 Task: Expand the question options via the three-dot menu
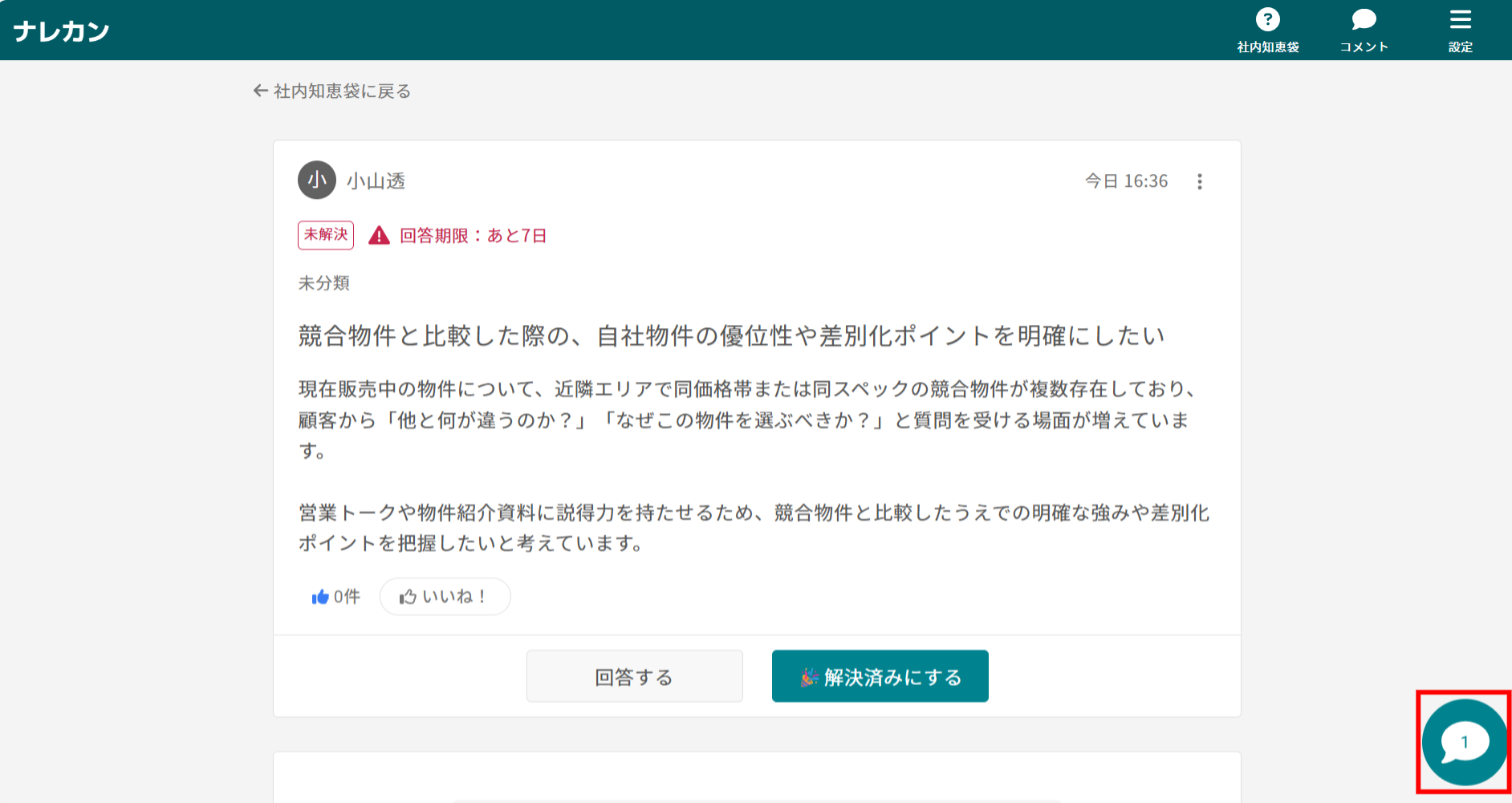tap(1200, 181)
